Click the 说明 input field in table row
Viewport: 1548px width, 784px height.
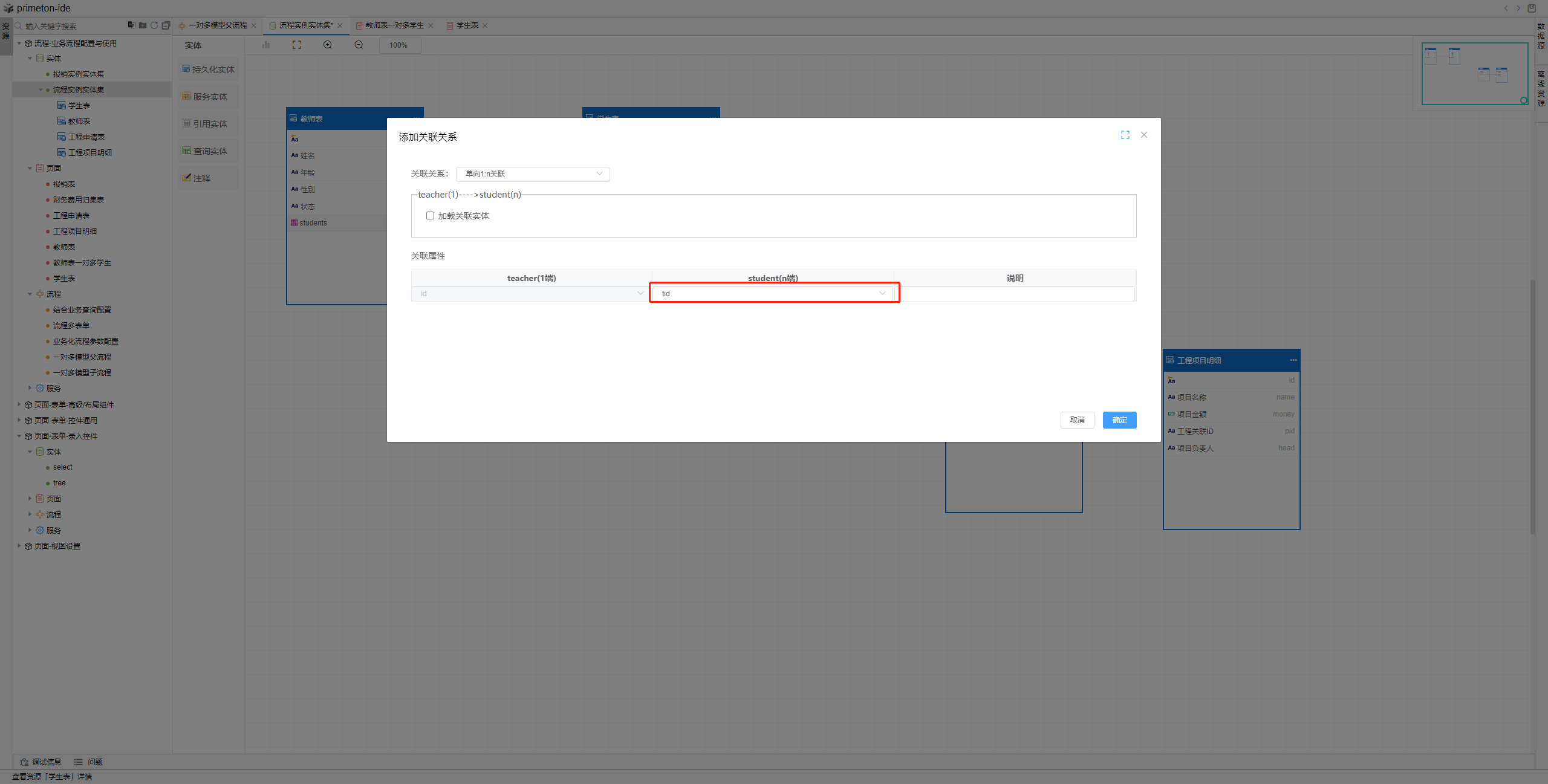[x=1015, y=294]
